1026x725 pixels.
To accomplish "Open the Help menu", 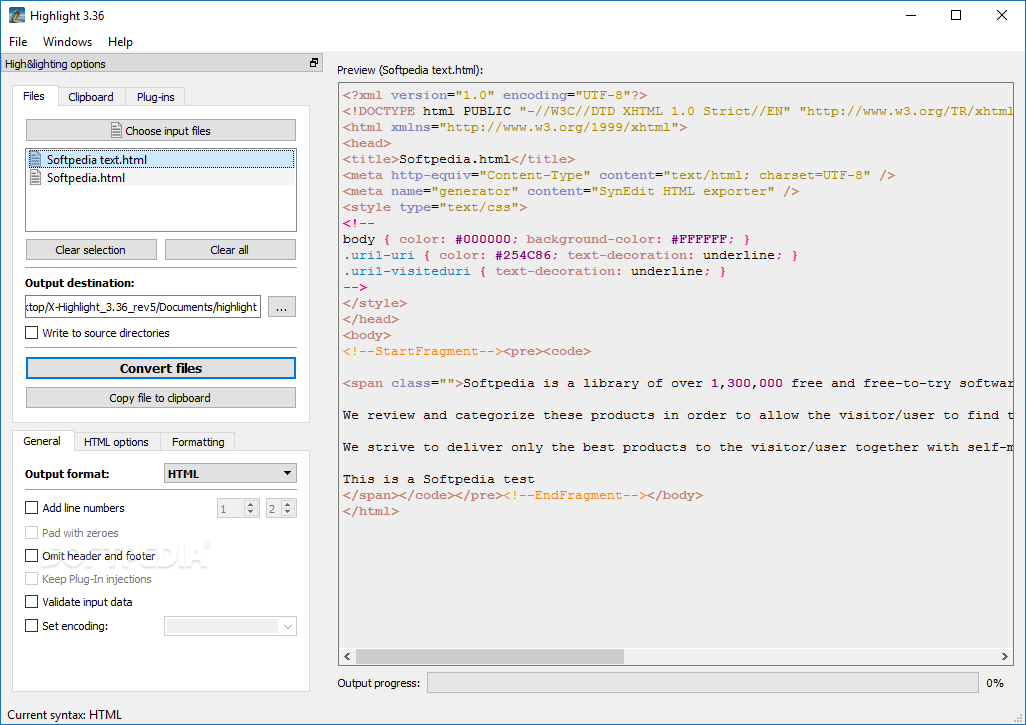I will (x=120, y=41).
